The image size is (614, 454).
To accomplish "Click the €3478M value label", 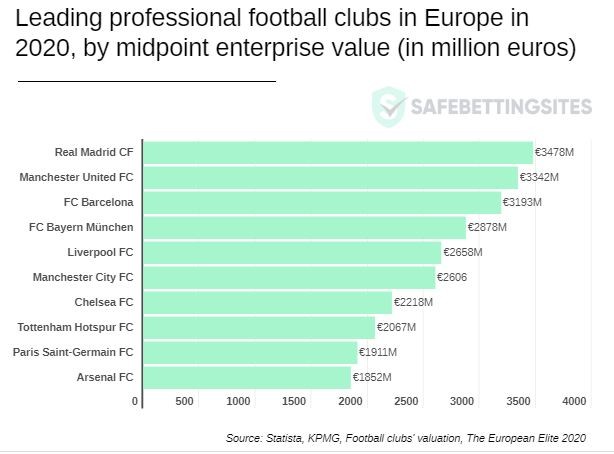I will [554, 152].
